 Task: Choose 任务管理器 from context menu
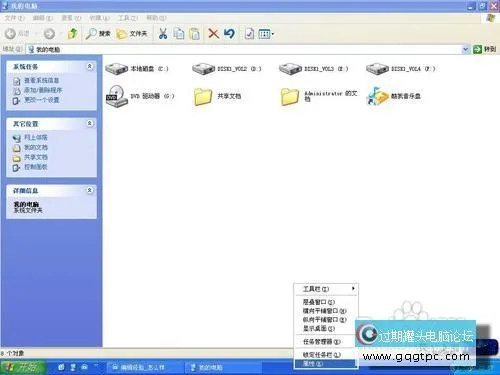326,341
